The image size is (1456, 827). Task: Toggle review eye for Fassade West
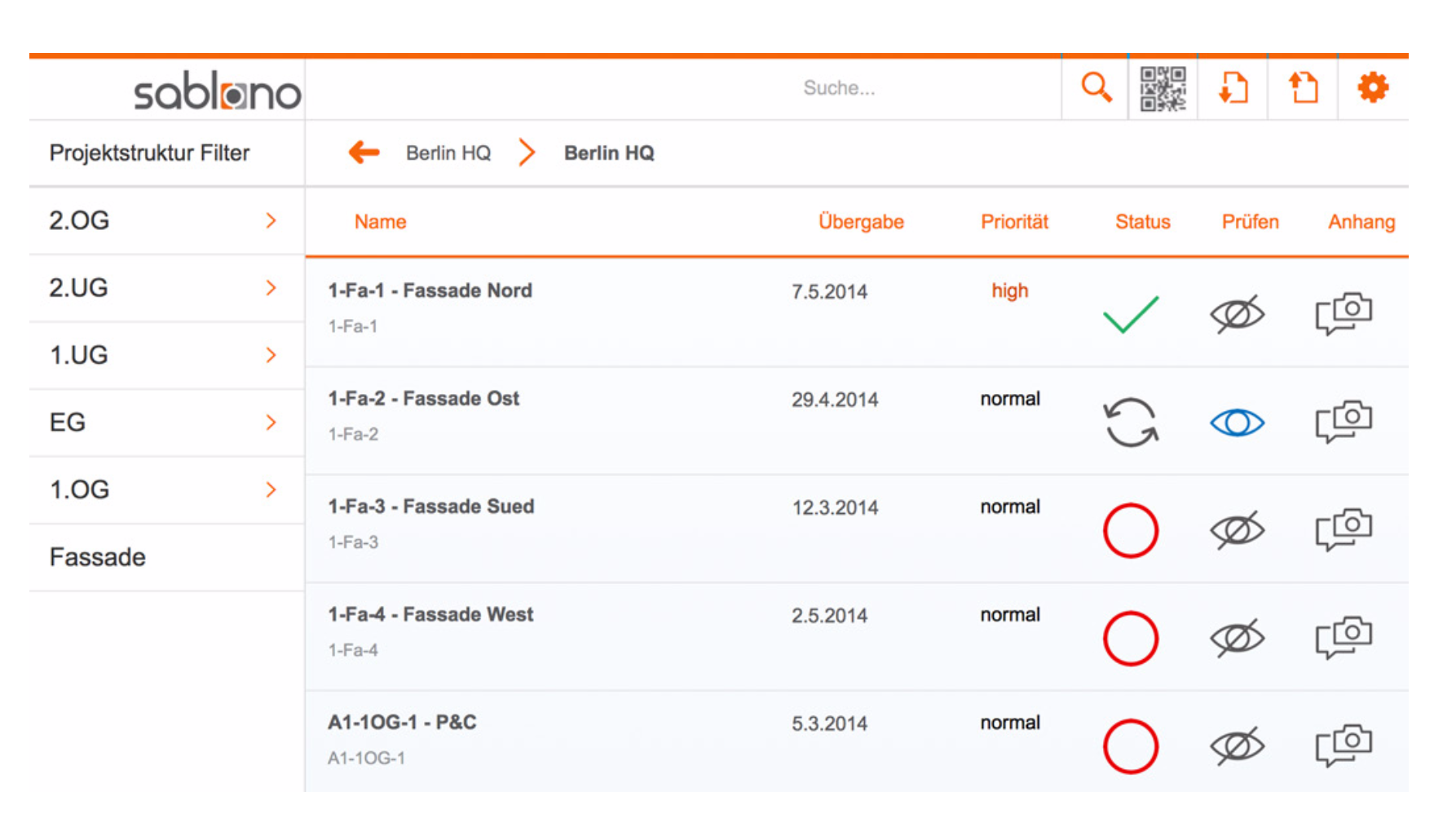click(x=1237, y=638)
